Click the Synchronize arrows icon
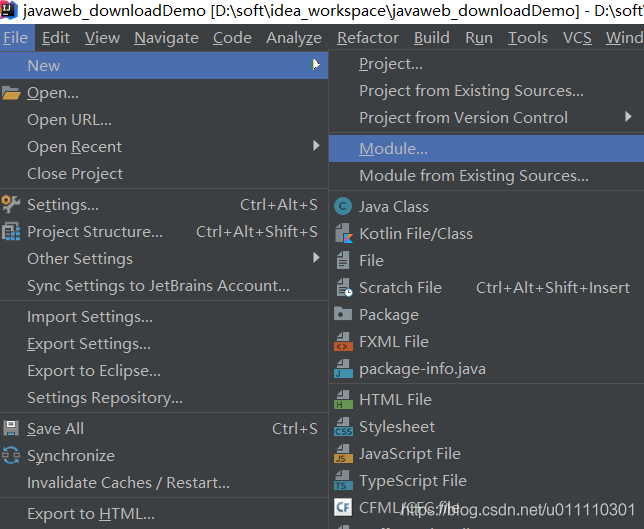 coord(11,455)
